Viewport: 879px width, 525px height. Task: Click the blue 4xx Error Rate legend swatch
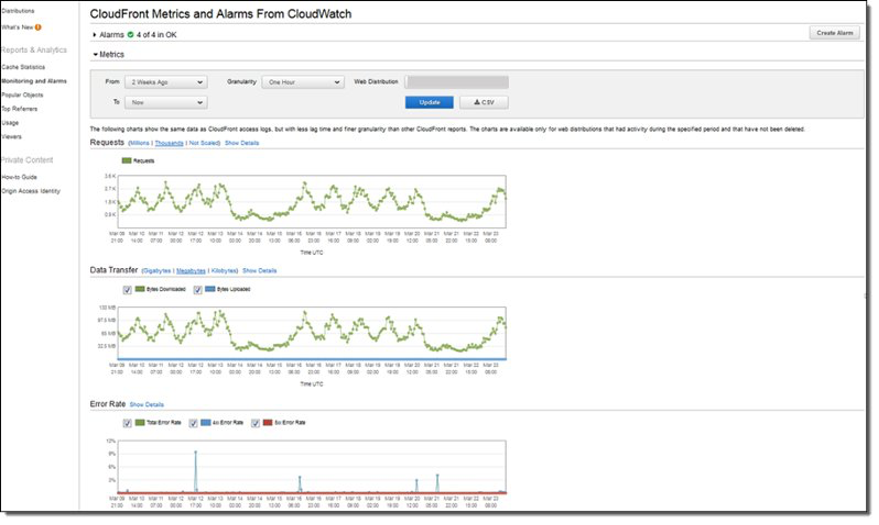coord(206,422)
